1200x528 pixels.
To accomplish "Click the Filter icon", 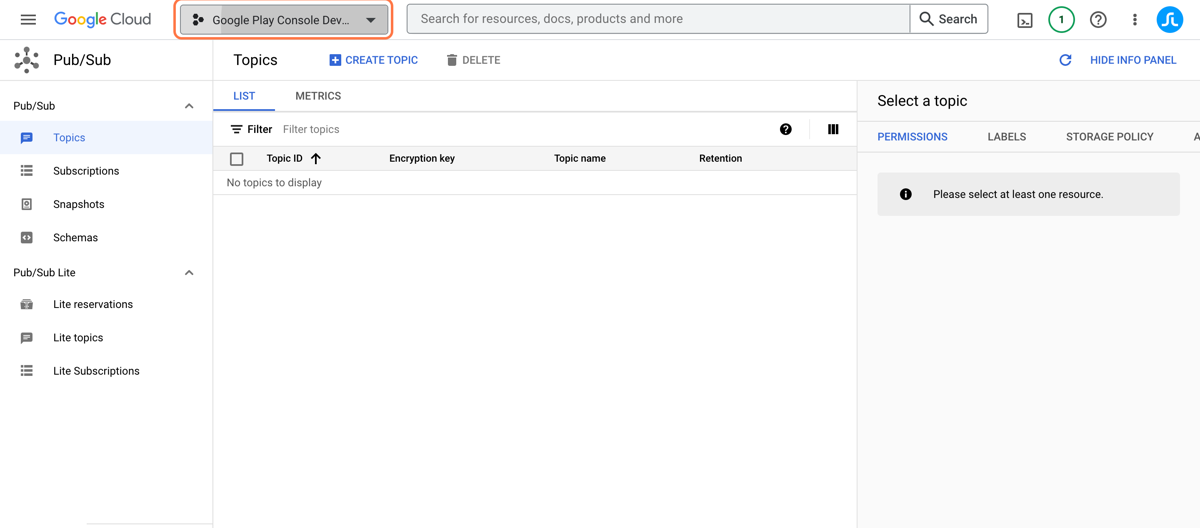I will (x=237, y=129).
